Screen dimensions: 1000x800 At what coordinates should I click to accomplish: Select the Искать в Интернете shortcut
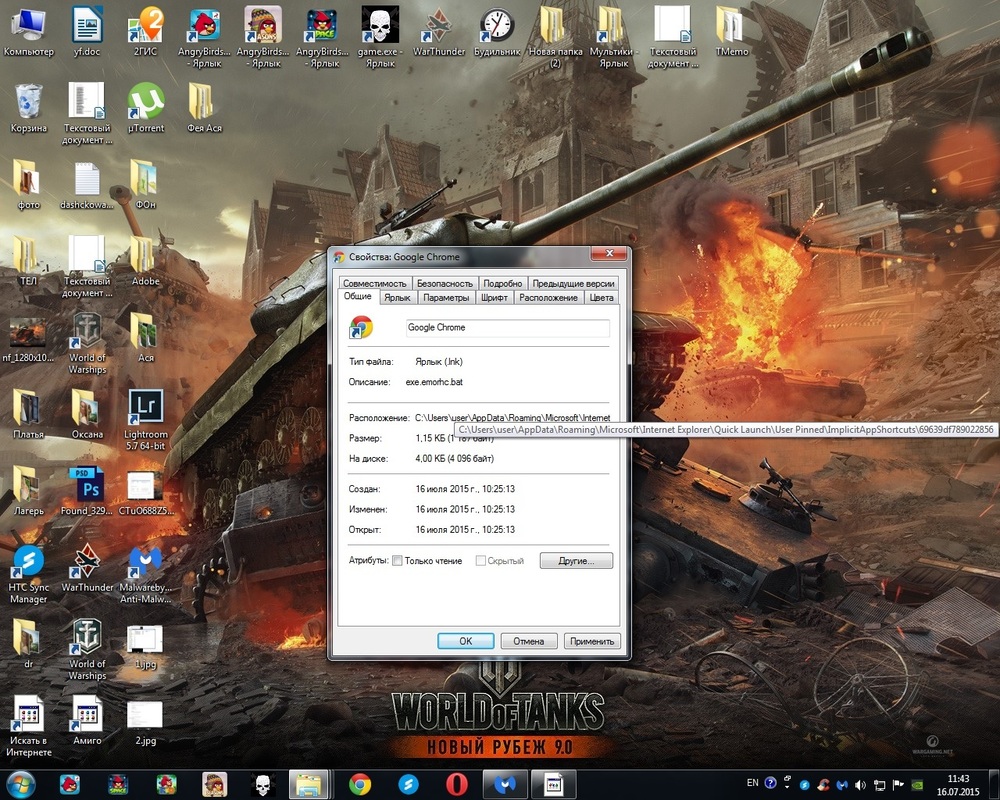pyautogui.click(x=29, y=725)
